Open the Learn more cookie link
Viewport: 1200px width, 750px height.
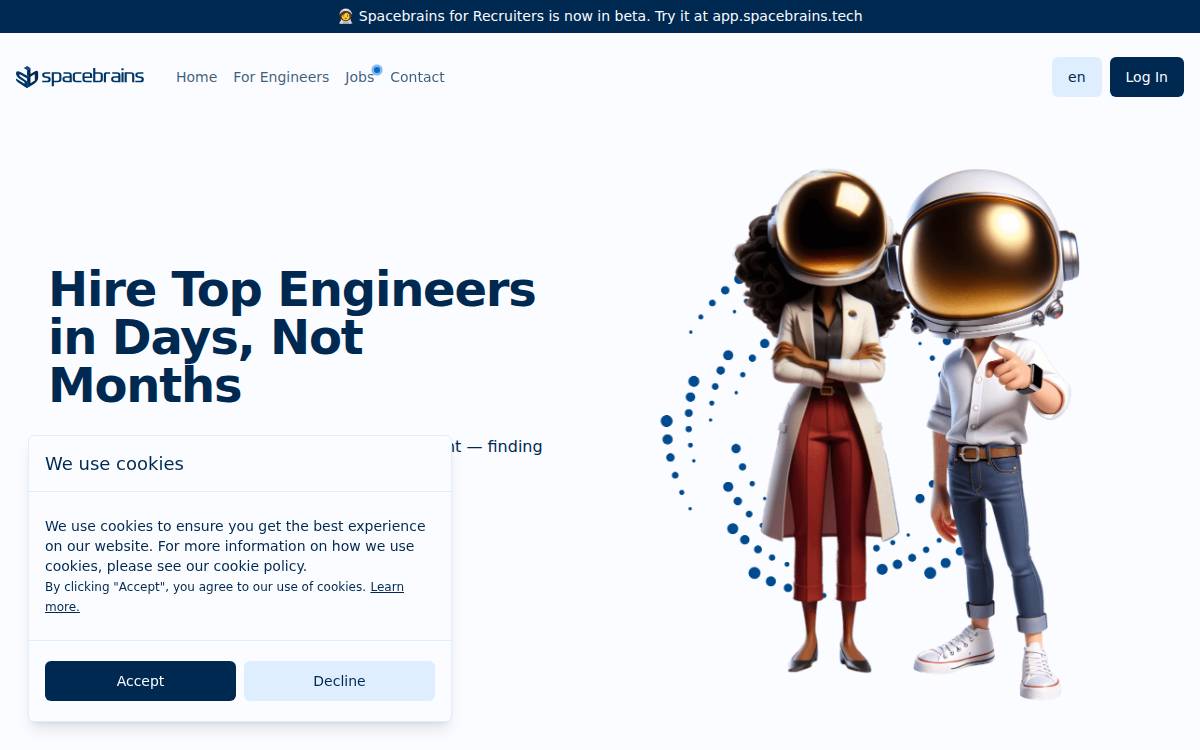pos(387,587)
